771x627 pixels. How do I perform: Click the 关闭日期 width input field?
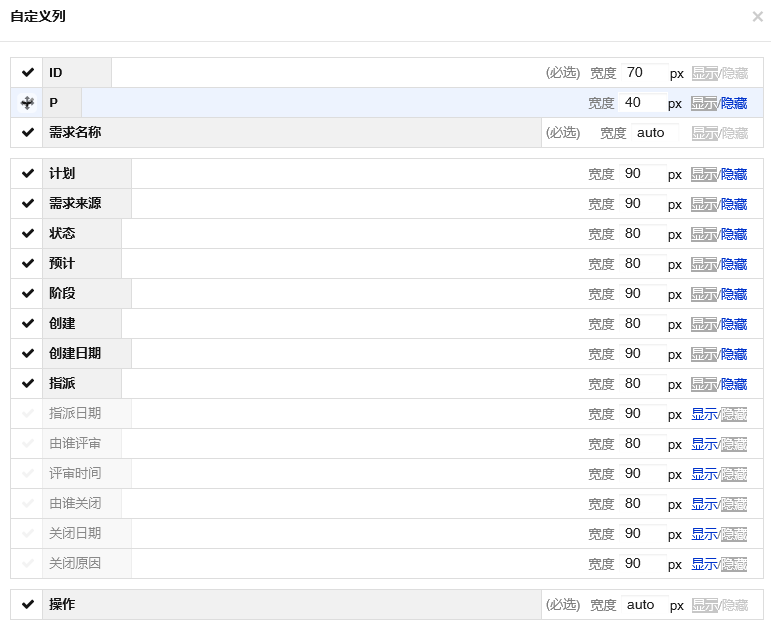pyautogui.click(x=643, y=534)
